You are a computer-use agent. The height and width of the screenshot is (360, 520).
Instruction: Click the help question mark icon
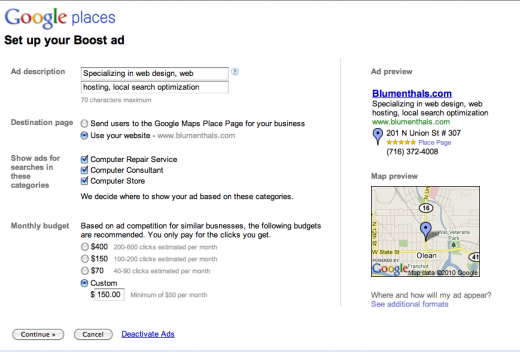(x=235, y=71)
